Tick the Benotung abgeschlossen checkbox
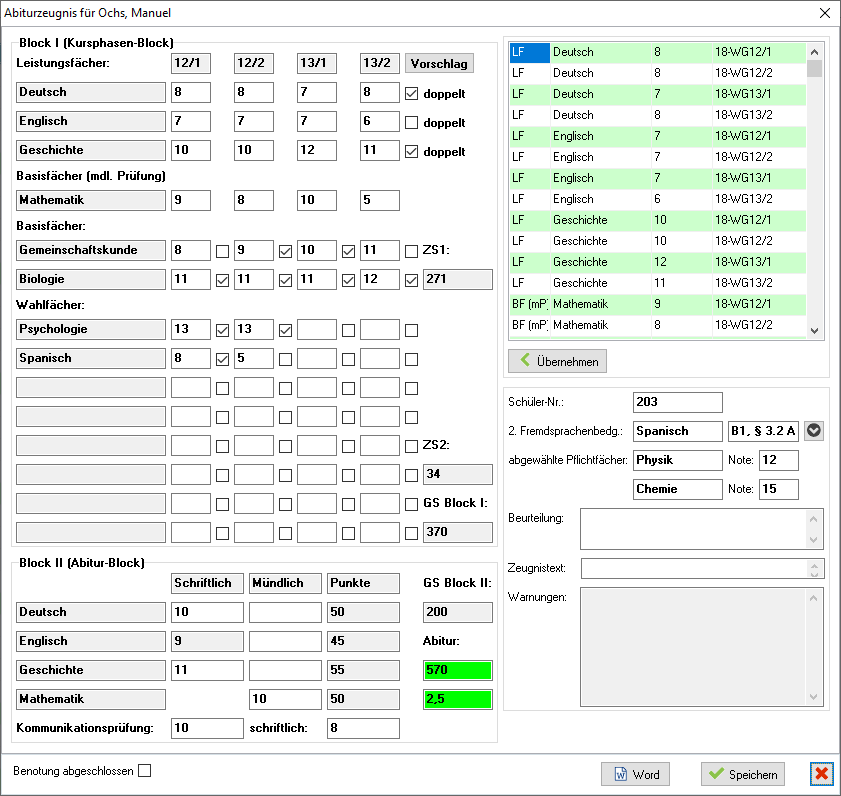841x796 pixels. click(145, 771)
